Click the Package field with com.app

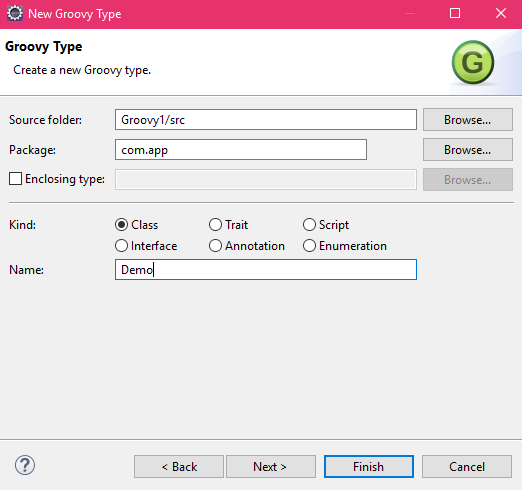[x=241, y=150]
